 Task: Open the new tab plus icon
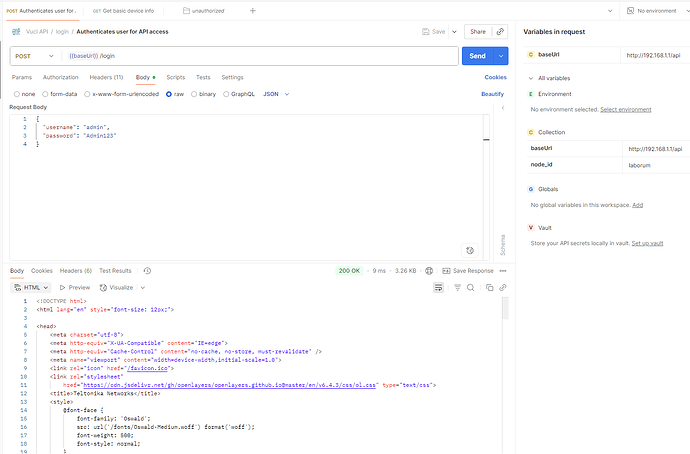coord(253,11)
